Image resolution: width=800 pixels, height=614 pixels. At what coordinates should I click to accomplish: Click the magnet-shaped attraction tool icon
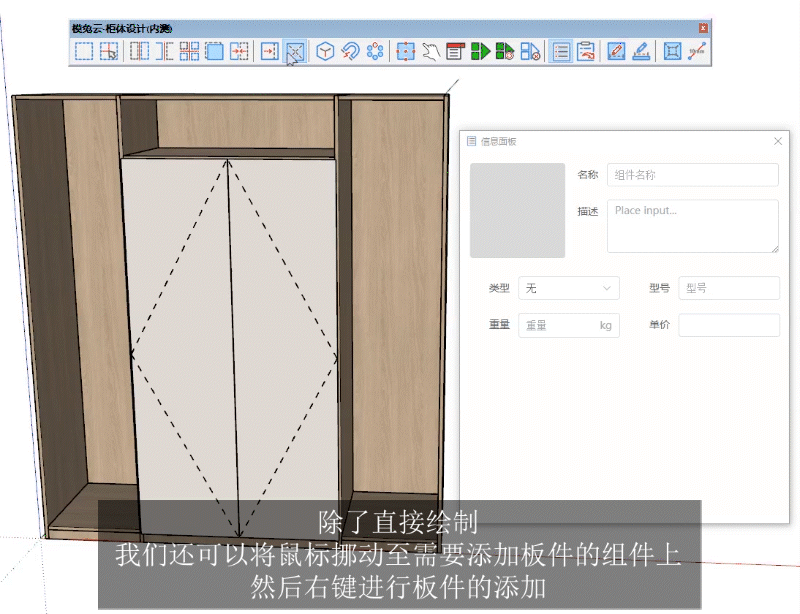pos(351,50)
